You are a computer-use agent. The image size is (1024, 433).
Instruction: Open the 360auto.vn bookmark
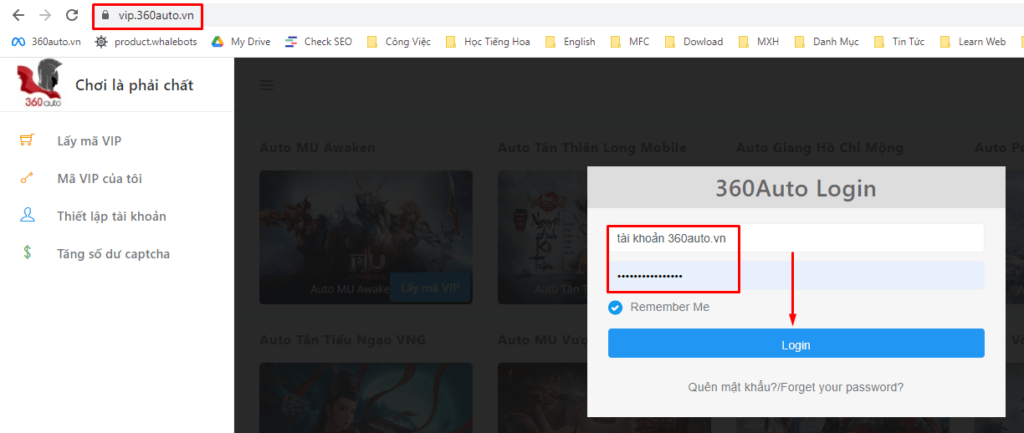[46, 42]
